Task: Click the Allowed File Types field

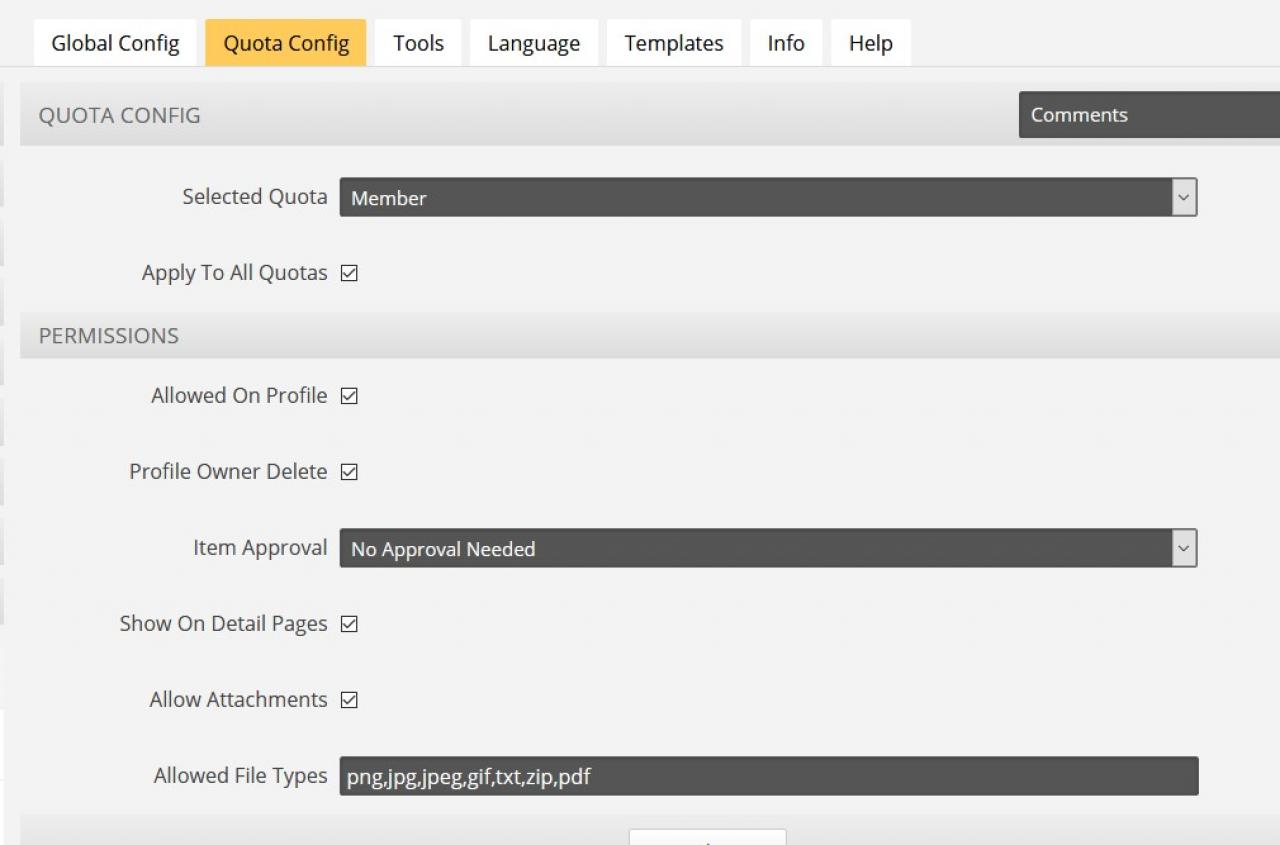Action: point(767,776)
